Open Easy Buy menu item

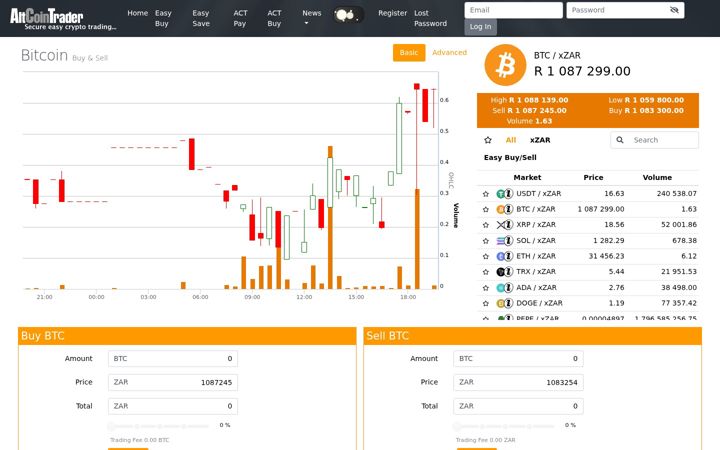click(x=163, y=18)
